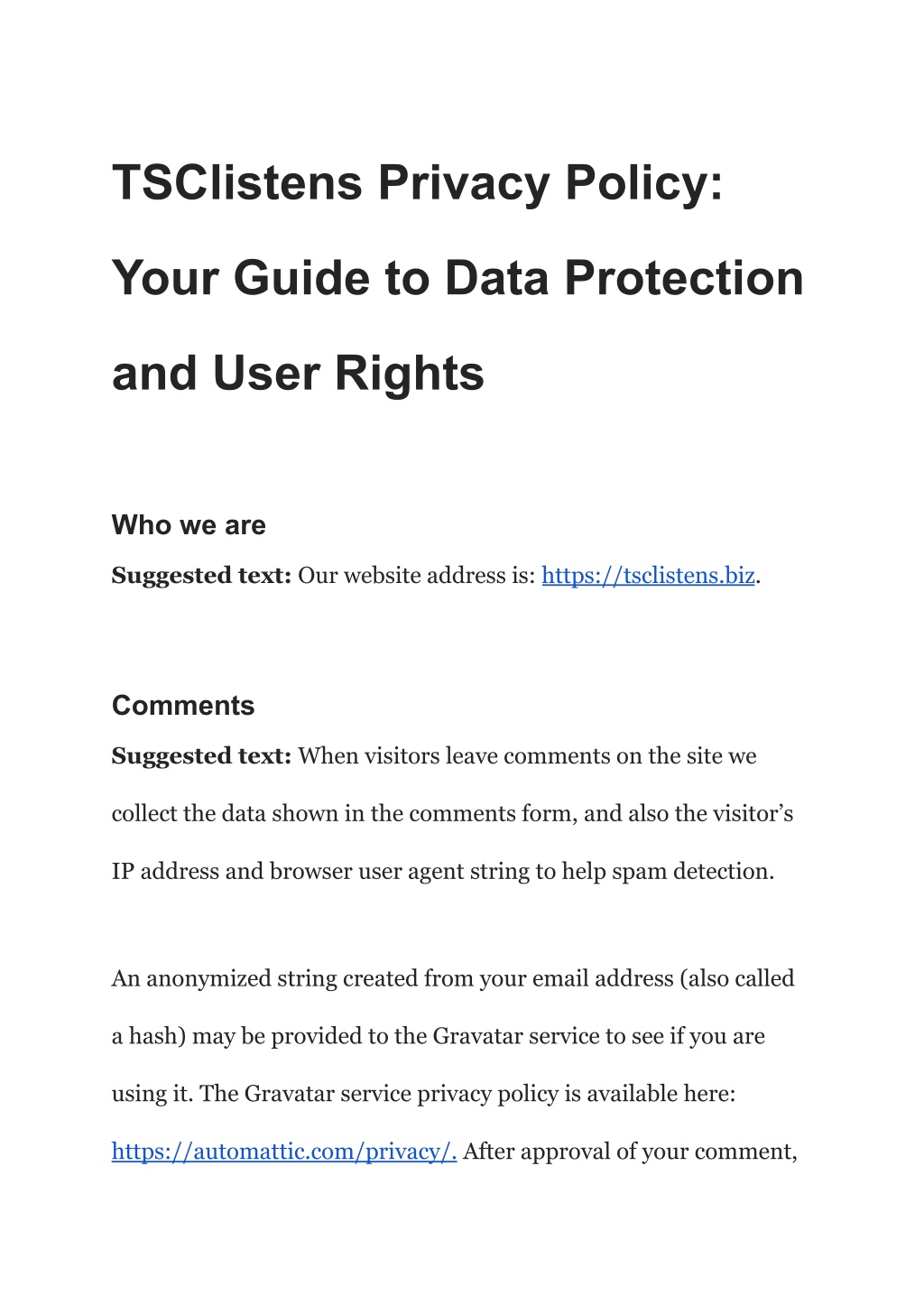This screenshot has width=924, height=1305.
Task: Click 'After approval of your comment,' text
Action: point(630,1152)
